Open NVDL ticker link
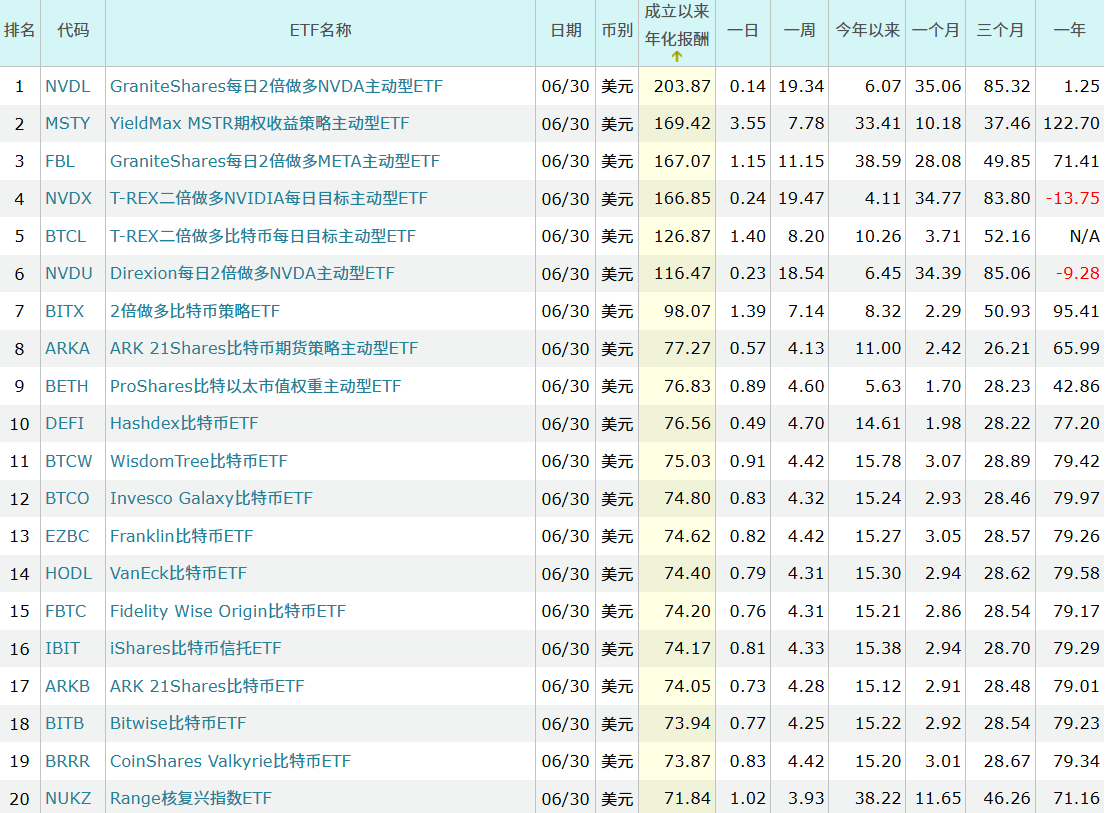1105x813 pixels. 68,86
